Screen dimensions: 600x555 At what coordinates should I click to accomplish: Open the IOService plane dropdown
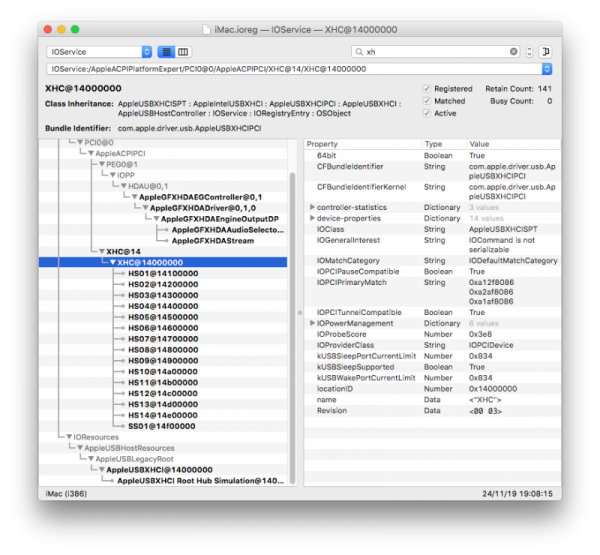pos(99,52)
